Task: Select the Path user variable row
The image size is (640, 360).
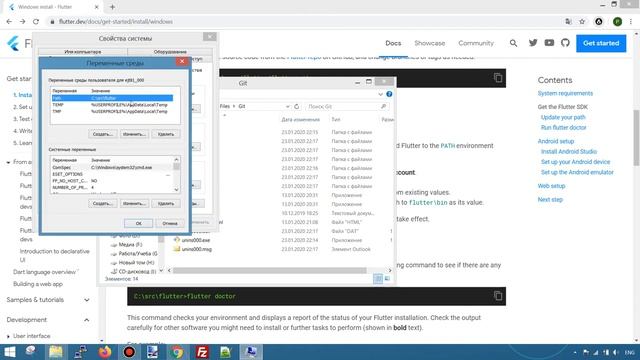Action: 112,98
